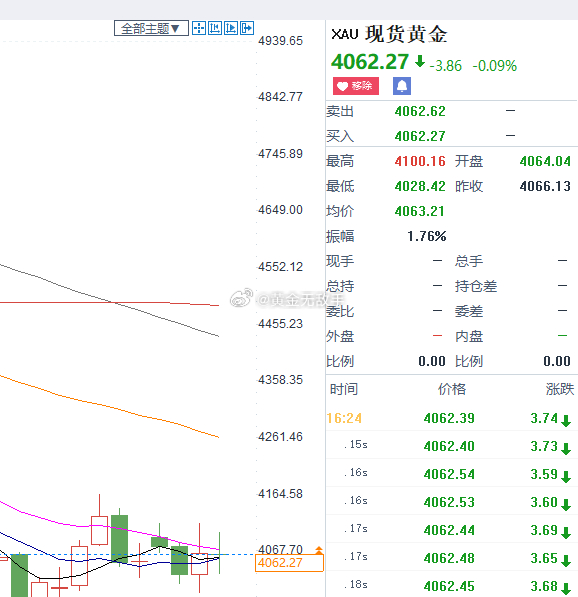Click the 最低 value 4028.42

pos(420,187)
